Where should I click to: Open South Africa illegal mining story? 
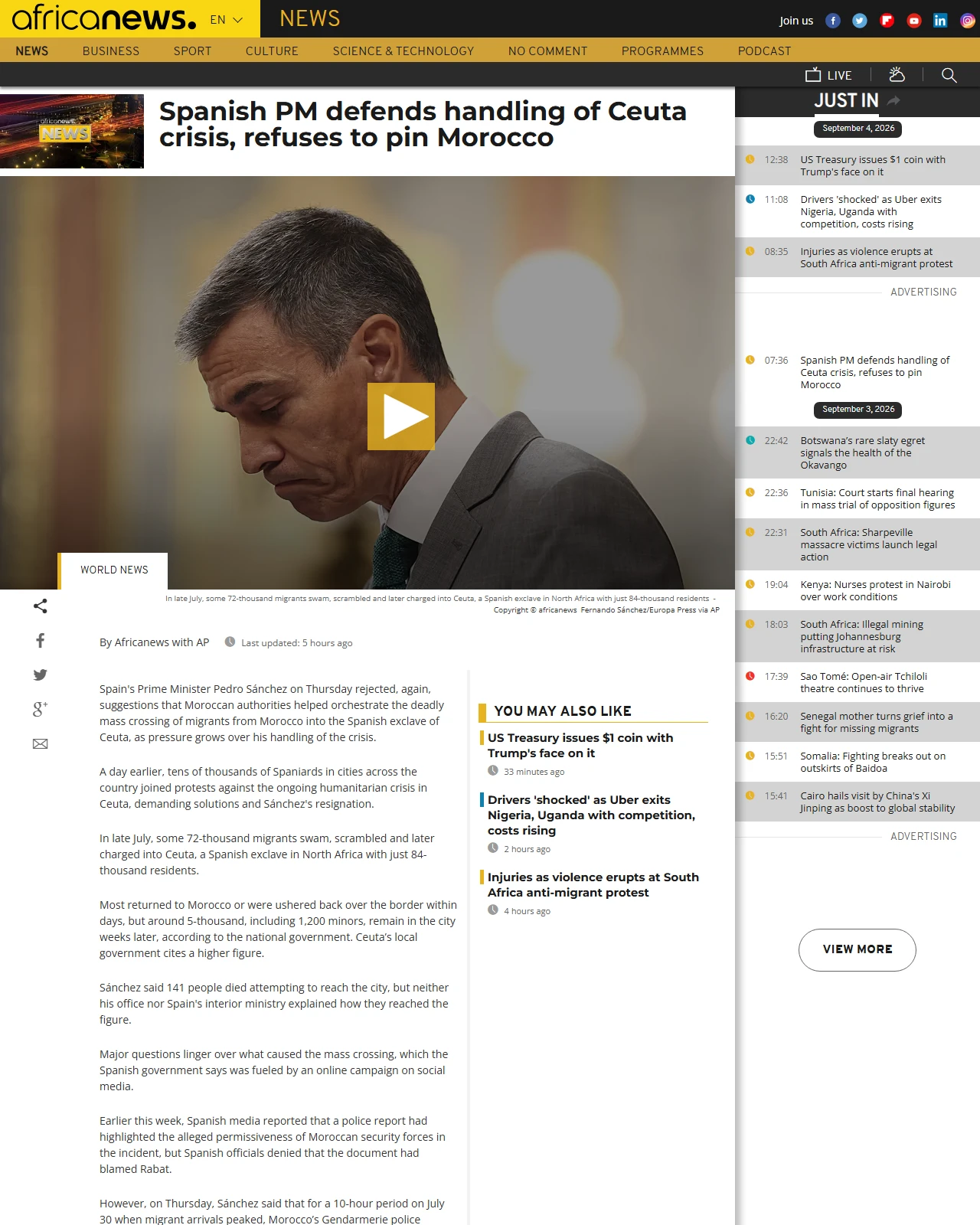coord(857,636)
